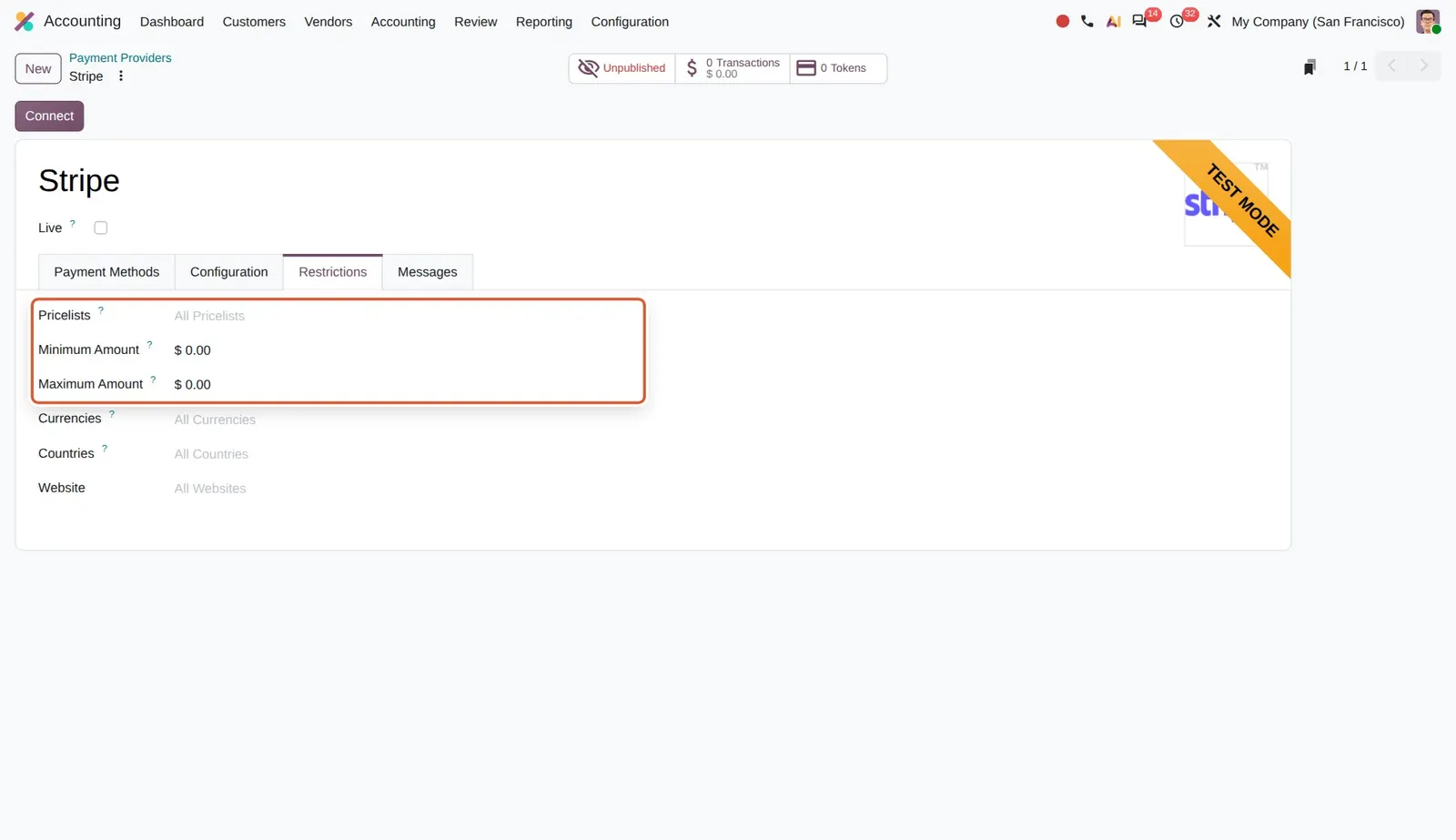Toggle the Live checkbox
Image resolution: width=1456 pixels, height=840 pixels.
(101, 228)
